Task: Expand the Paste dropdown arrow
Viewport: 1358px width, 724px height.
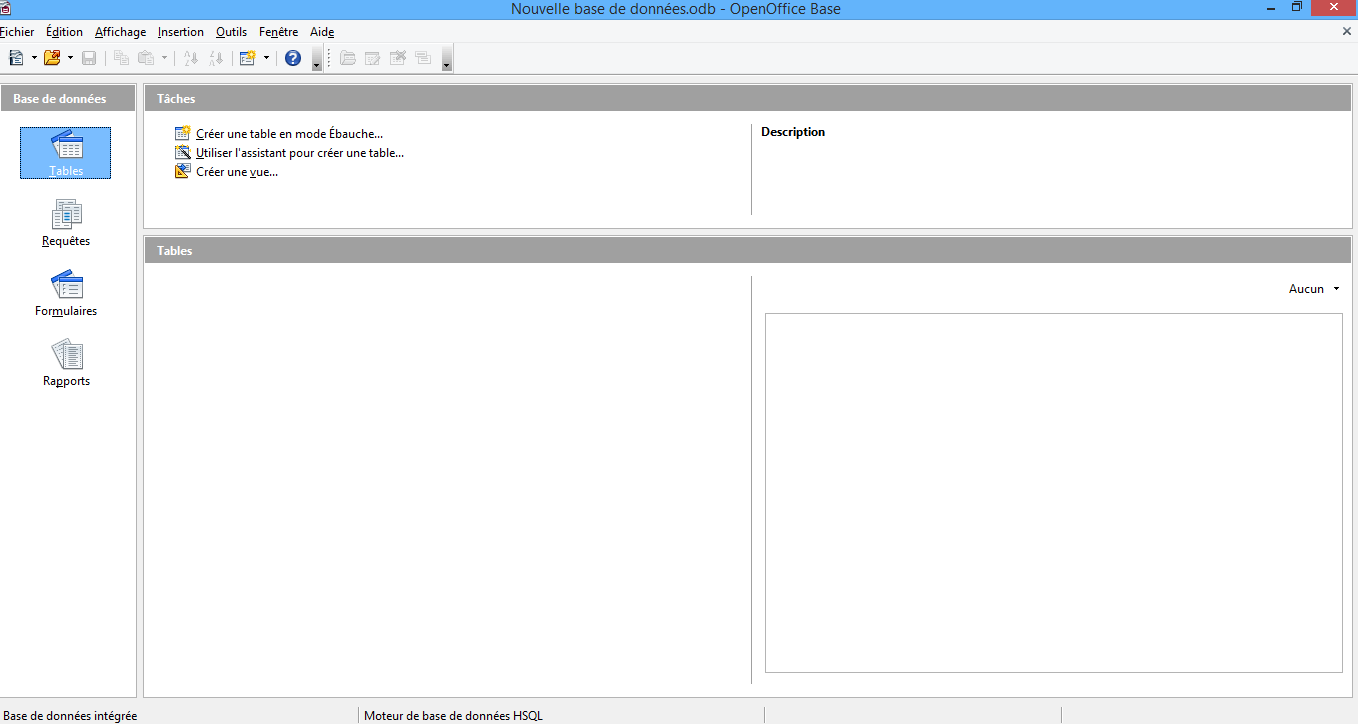Action: (x=164, y=58)
